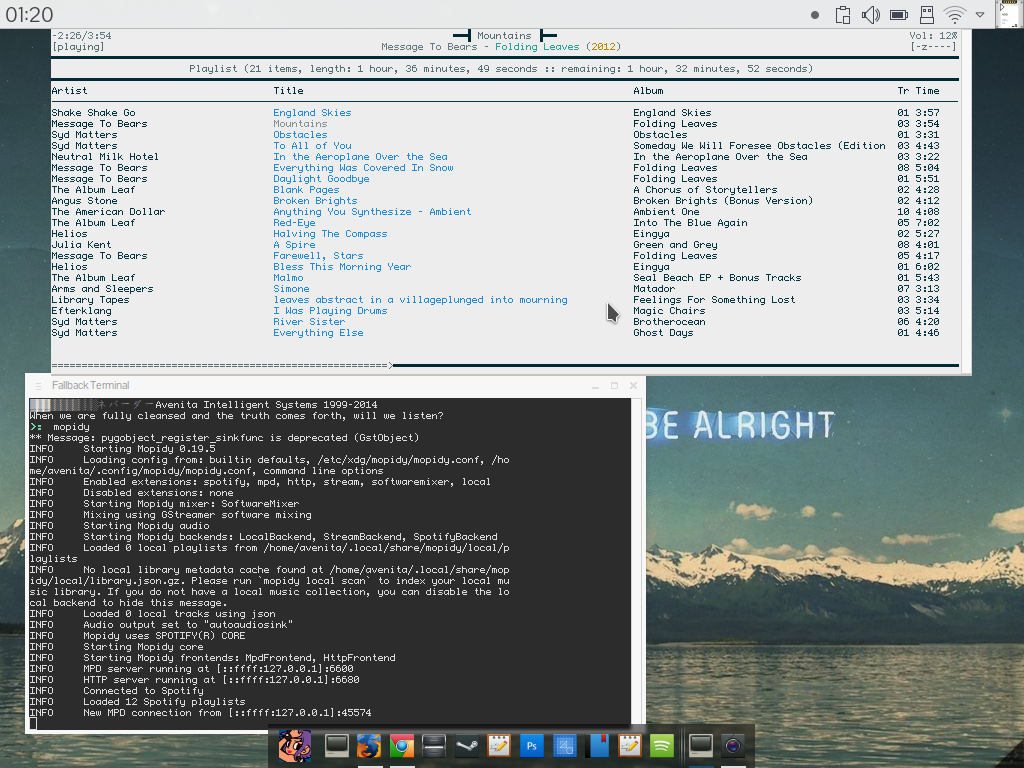1024x768 pixels.
Task: Select Anything You Synthesize - Ambient
Action: point(372,212)
